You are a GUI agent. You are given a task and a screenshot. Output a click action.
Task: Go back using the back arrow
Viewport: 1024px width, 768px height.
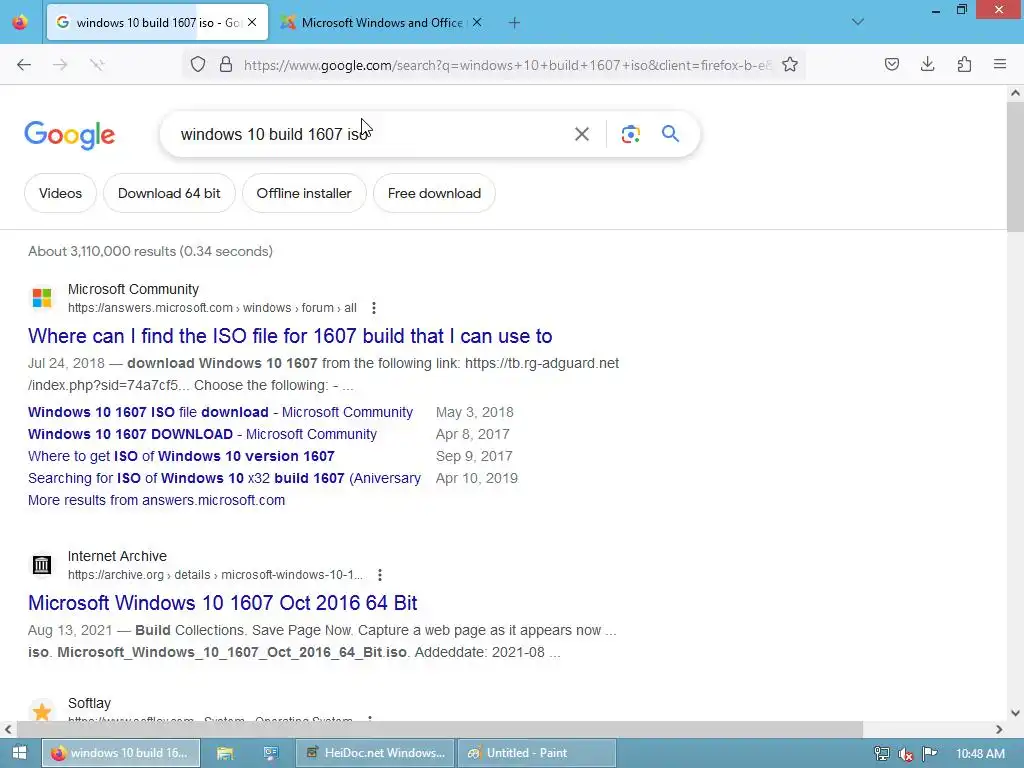tap(24, 64)
